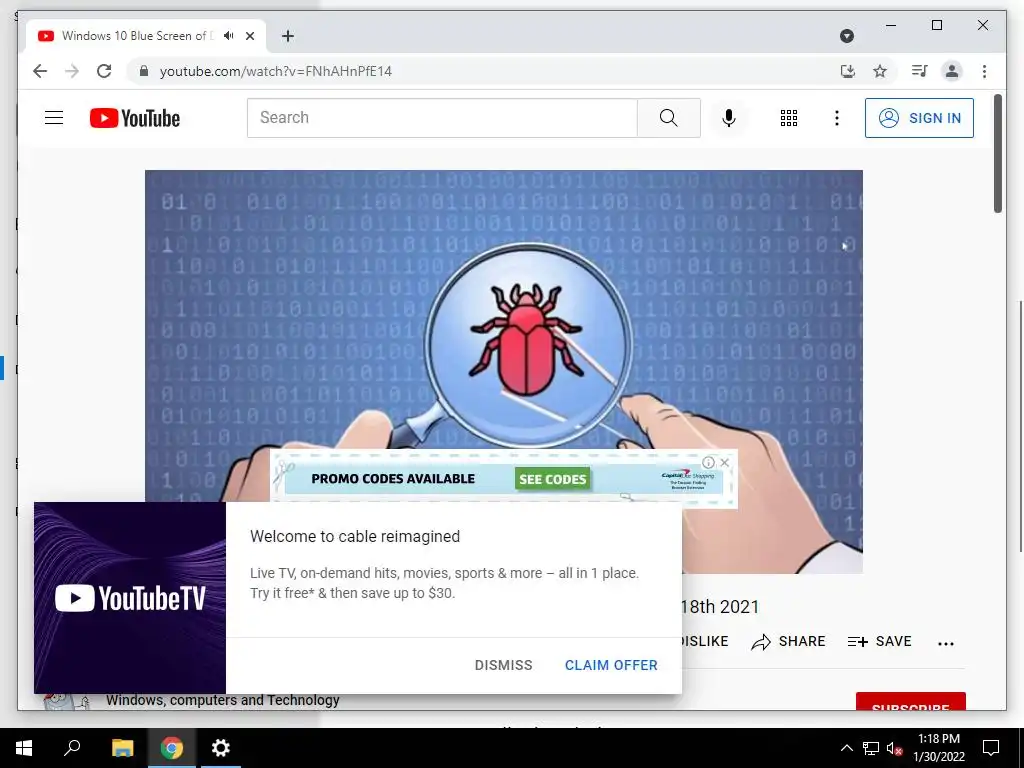Click SEE CODES on ad banner
The height and width of the screenshot is (768, 1024).
(552, 479)
